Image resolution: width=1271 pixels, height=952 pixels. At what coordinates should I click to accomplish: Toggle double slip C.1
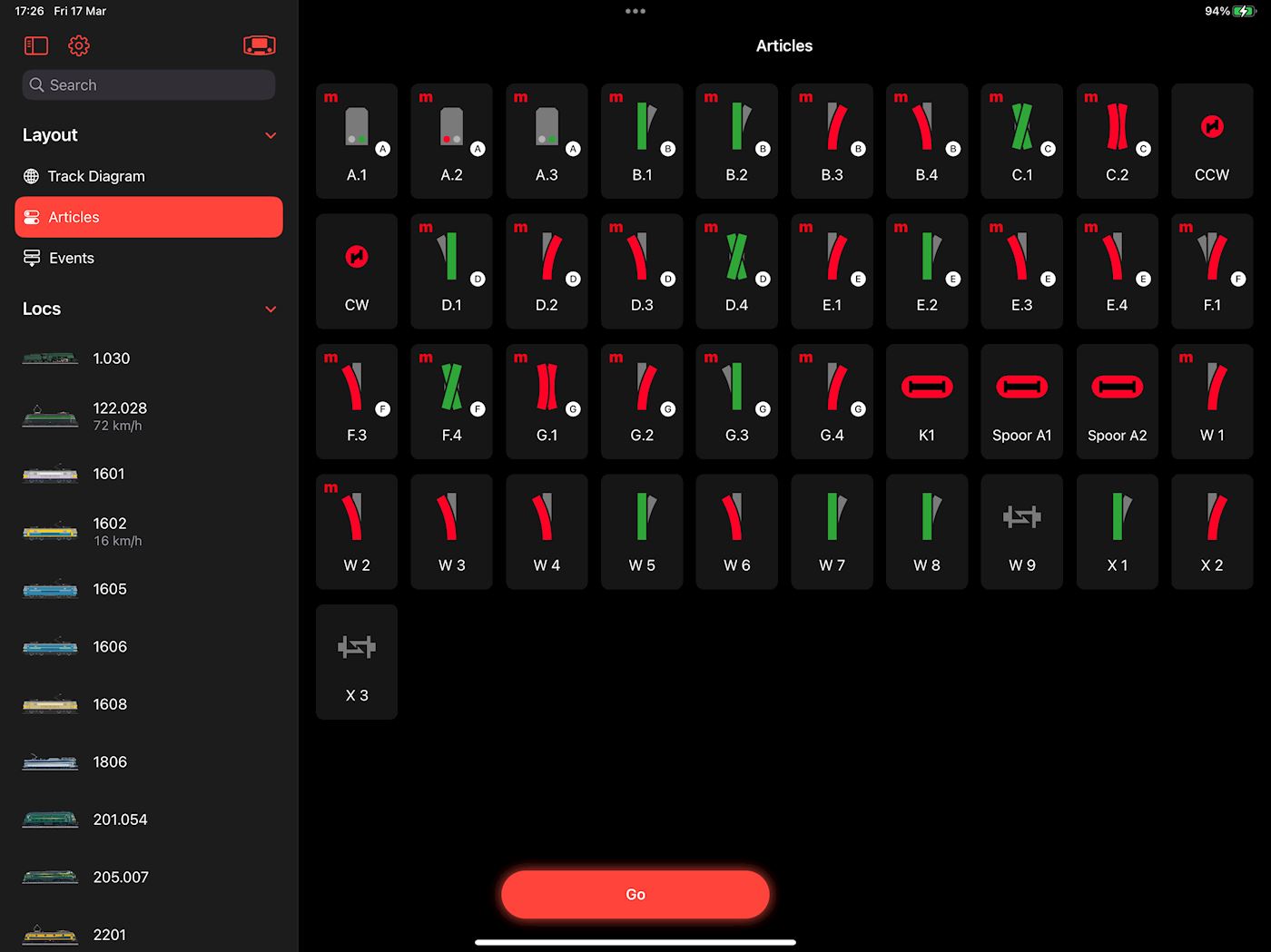pyautogui.click(x=1022, y=141)
